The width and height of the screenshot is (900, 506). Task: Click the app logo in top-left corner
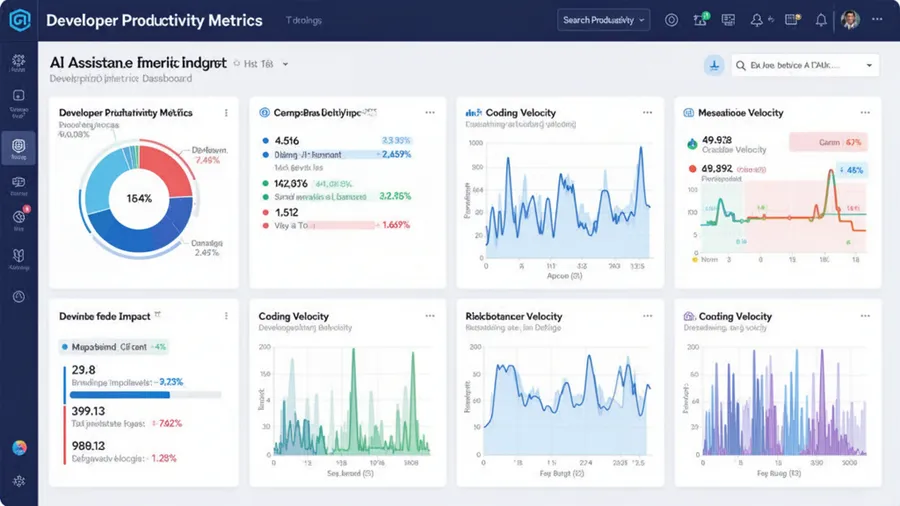coord(20,20)
